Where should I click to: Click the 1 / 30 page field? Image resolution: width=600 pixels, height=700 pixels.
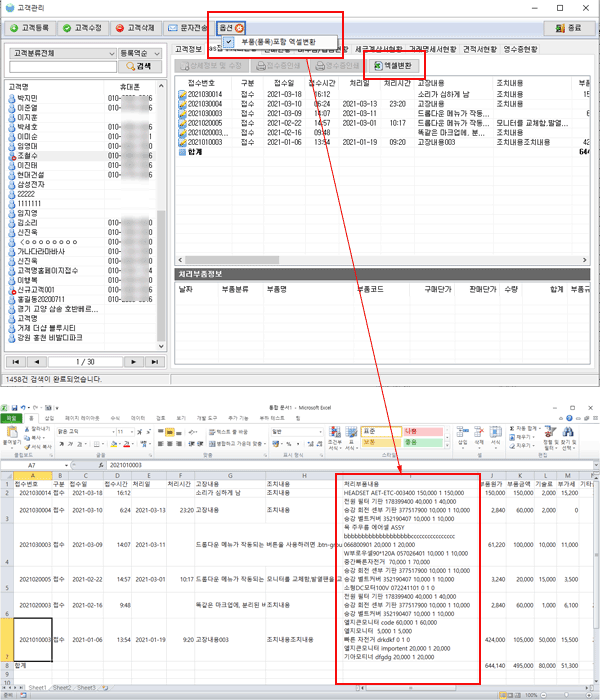pyautogui.click(x=85, y=362)
